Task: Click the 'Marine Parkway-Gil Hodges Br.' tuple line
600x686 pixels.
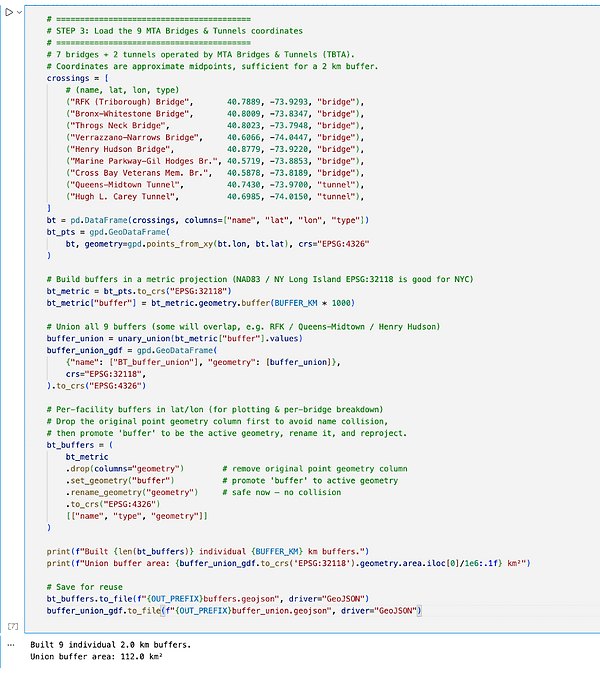Action: coord(215,161)
